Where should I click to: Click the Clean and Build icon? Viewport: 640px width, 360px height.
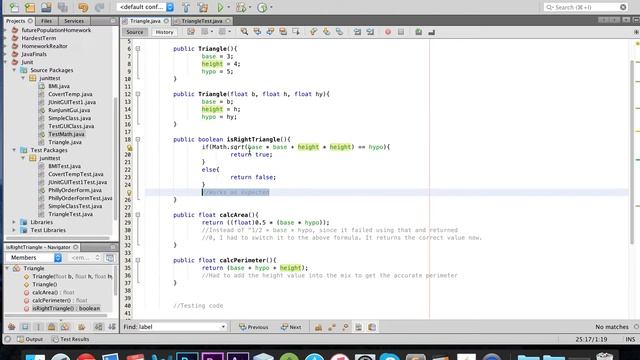(x=202, y=7)
